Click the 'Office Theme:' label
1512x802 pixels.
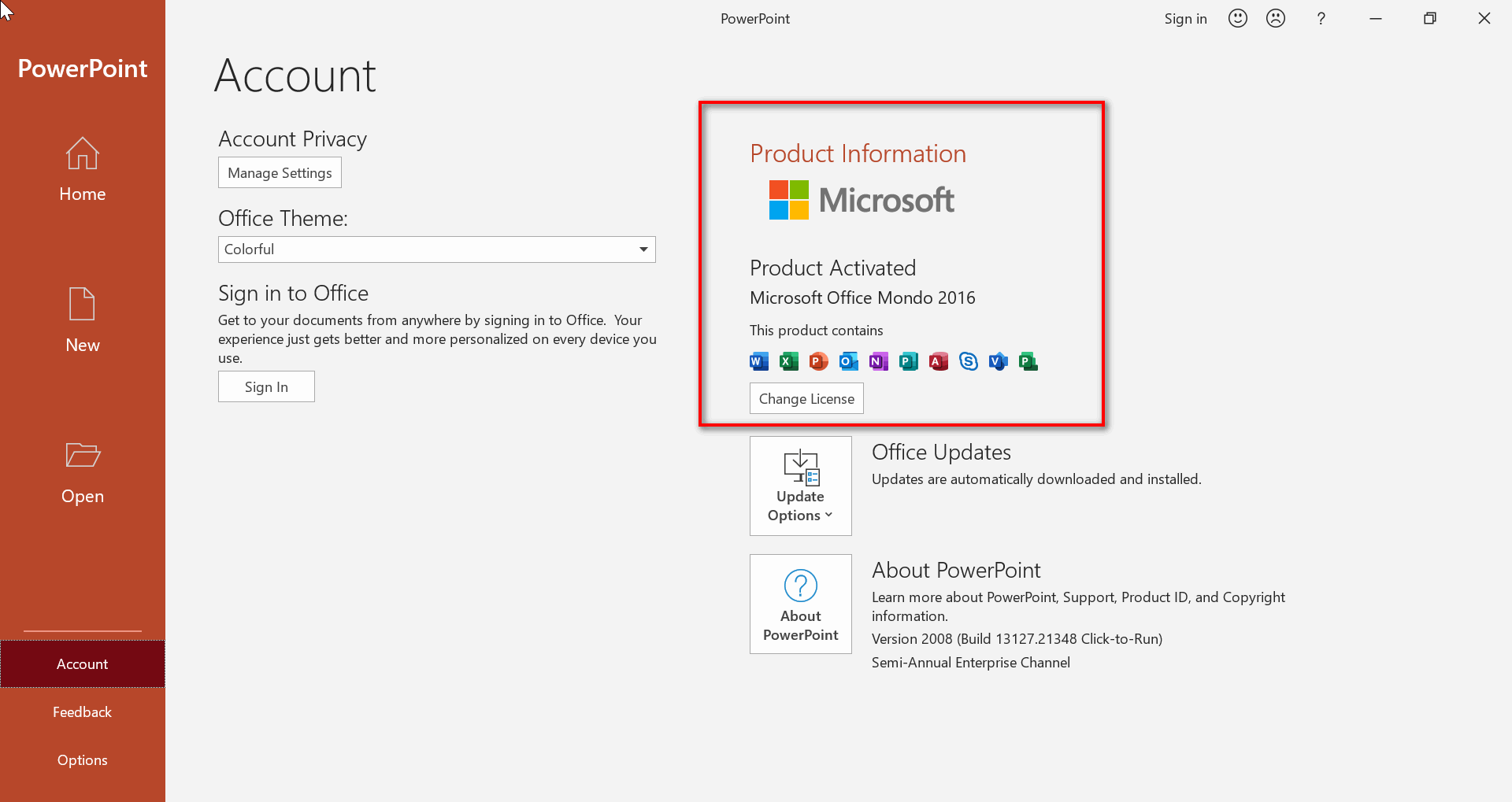tap(283, 218)
